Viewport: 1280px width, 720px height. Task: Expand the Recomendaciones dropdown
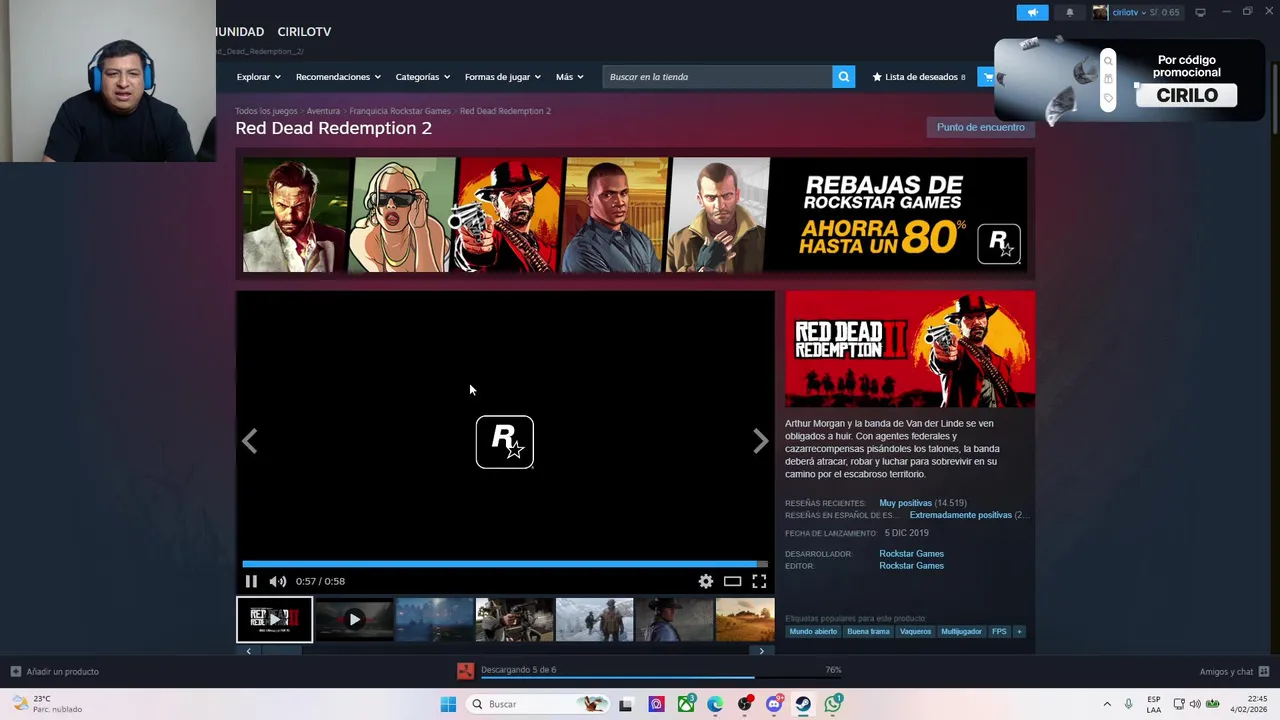(338, 77)
